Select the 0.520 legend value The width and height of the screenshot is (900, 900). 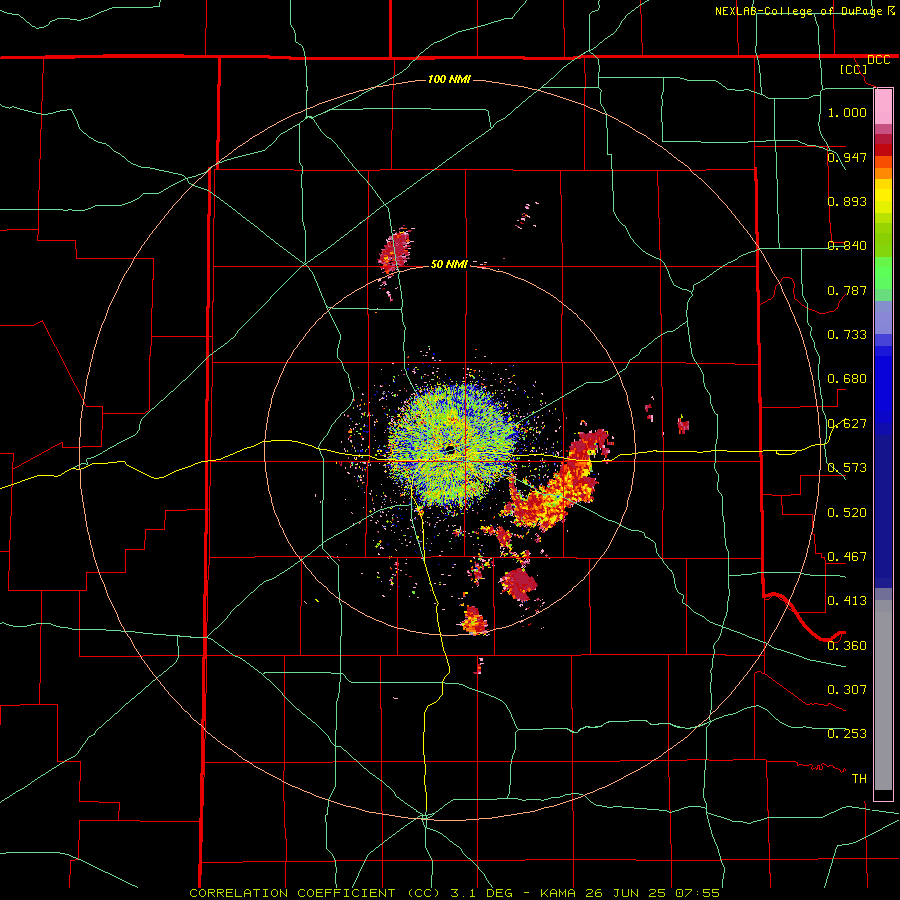[x=847, y=512]
